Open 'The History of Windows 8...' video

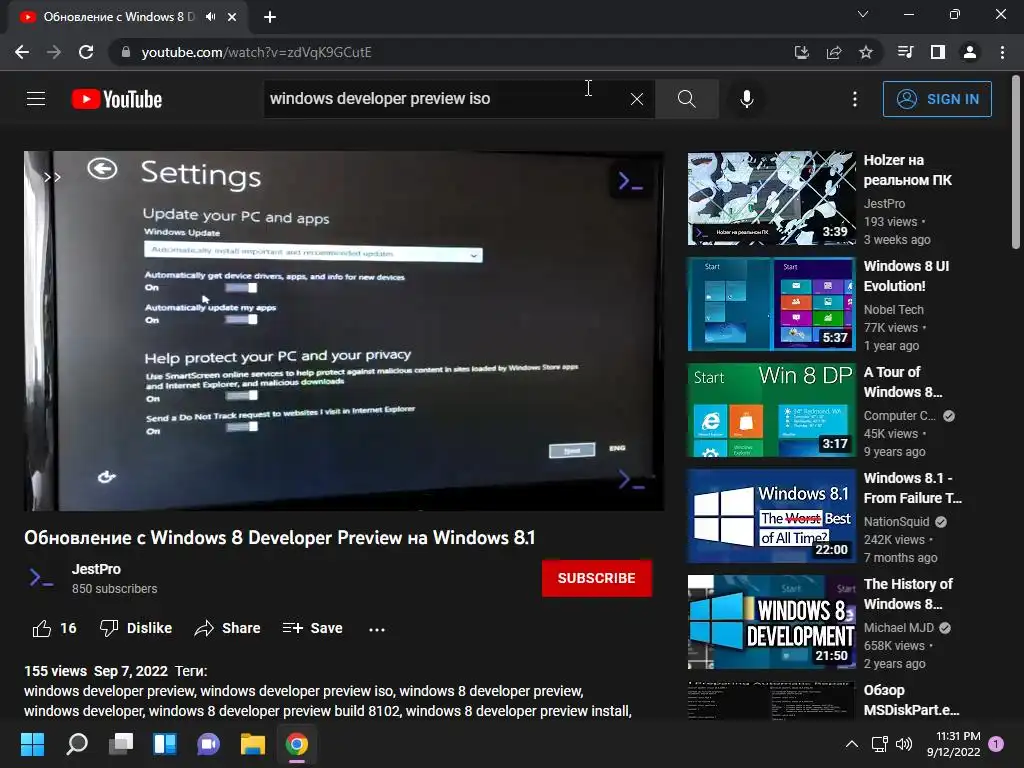point(908,594)
